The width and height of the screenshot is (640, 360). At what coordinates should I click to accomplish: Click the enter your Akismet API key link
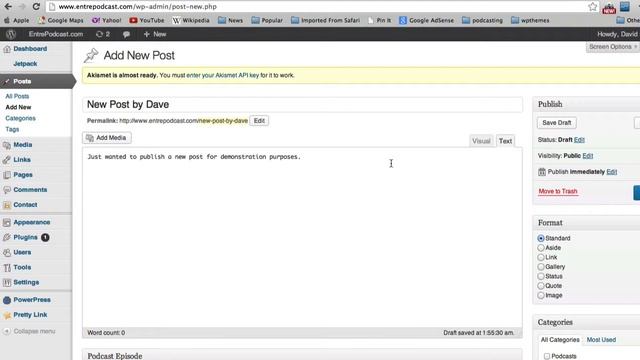pos(222,76)
